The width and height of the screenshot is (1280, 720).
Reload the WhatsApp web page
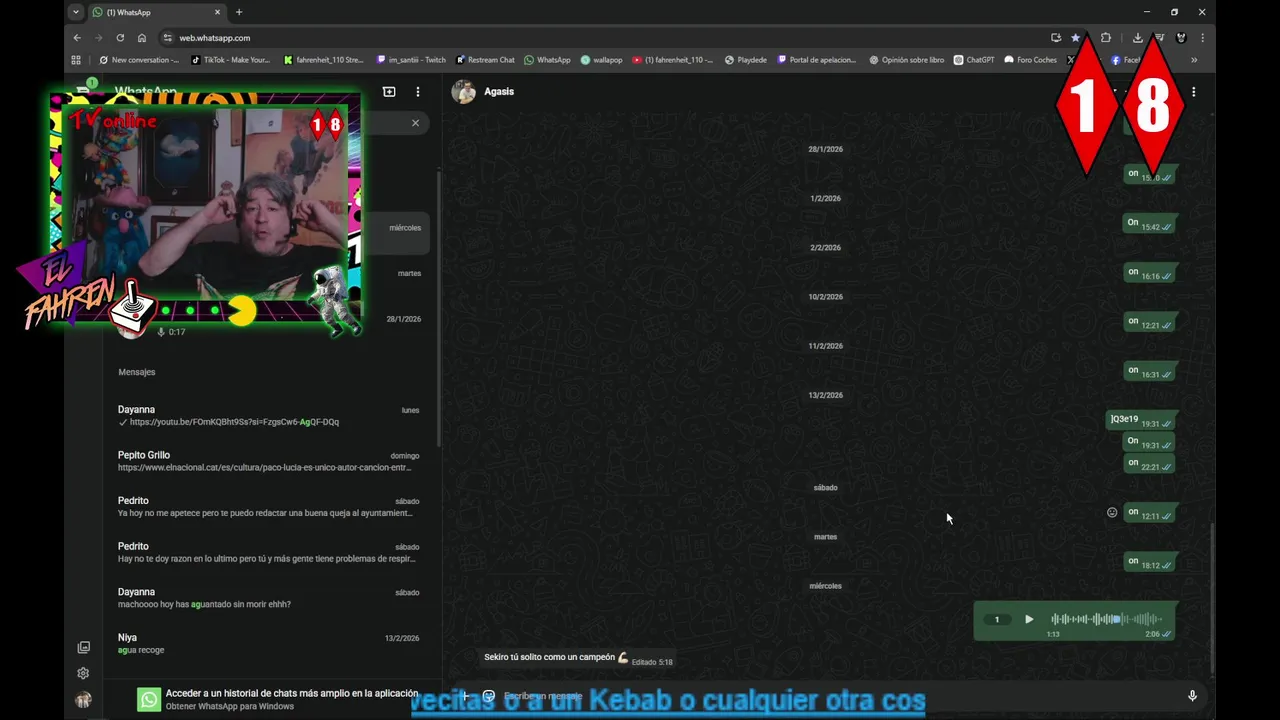120,38
